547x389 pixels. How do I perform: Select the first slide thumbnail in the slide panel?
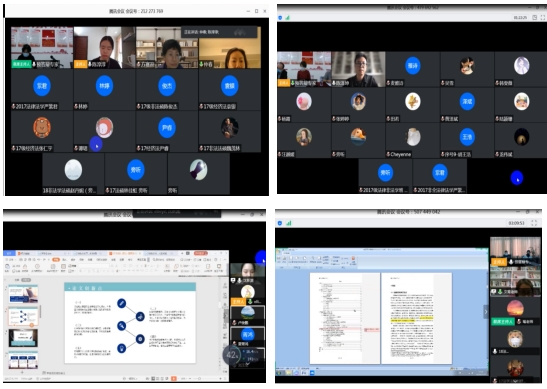[x=23, y=294]
